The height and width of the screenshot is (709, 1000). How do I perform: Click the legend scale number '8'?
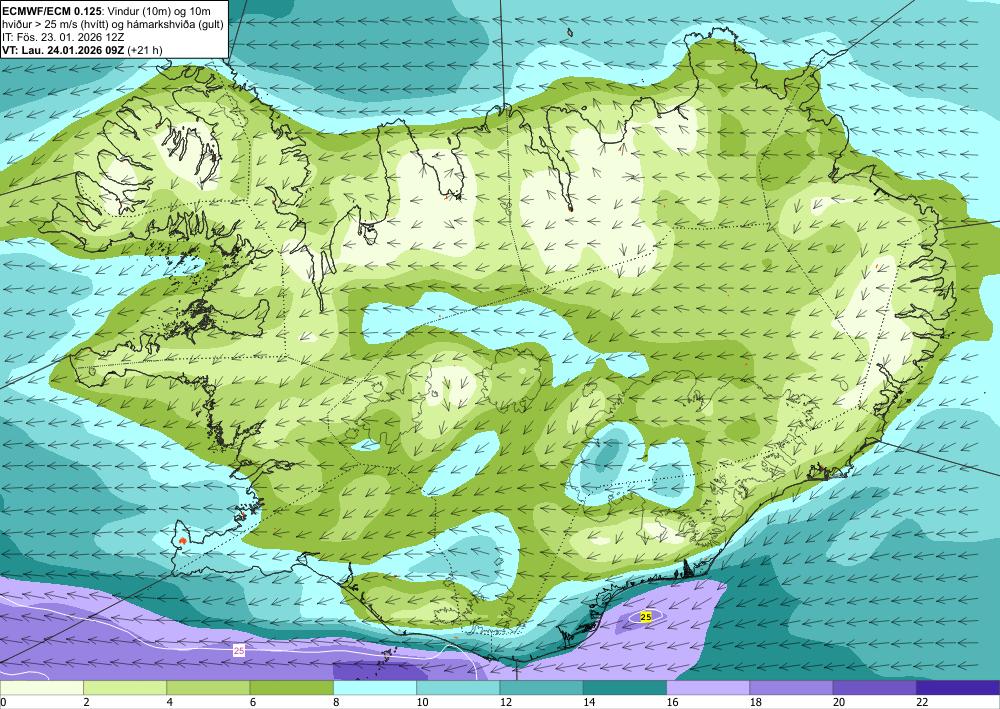pyautogui.click(x=336, y=702)
